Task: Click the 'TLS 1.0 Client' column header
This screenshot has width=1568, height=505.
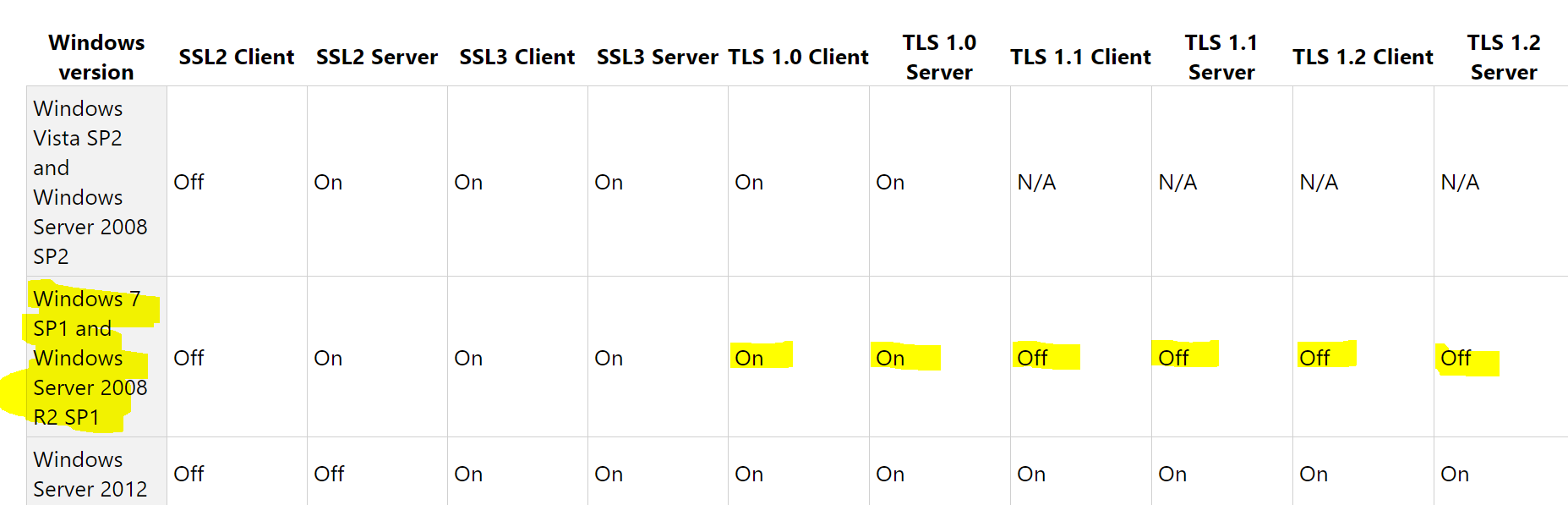Action: pyautogui.click(x=799, y=57)
